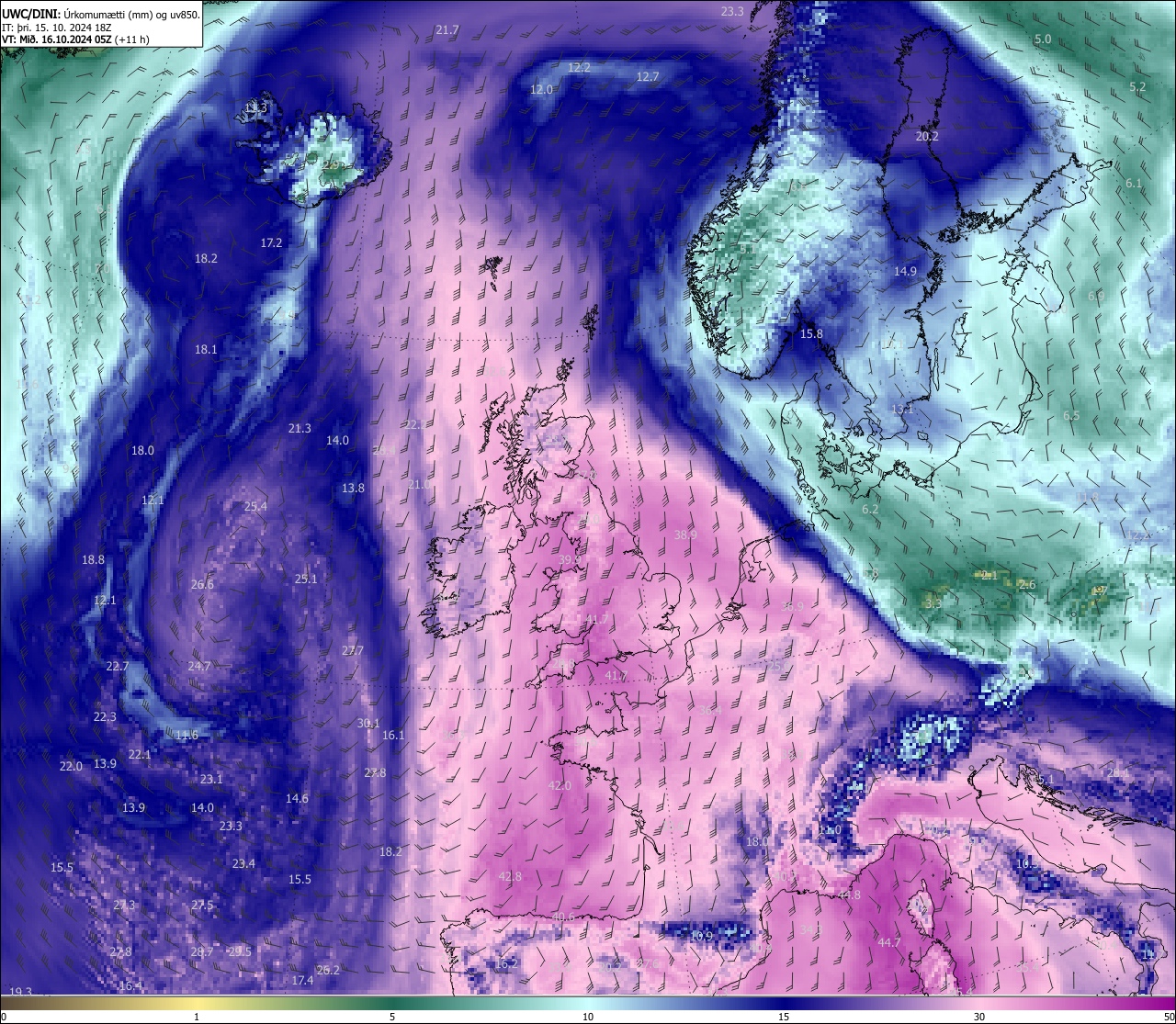Click the map value 21.3
This screenshot has width=1176, height=1024.
coord(300,429)
